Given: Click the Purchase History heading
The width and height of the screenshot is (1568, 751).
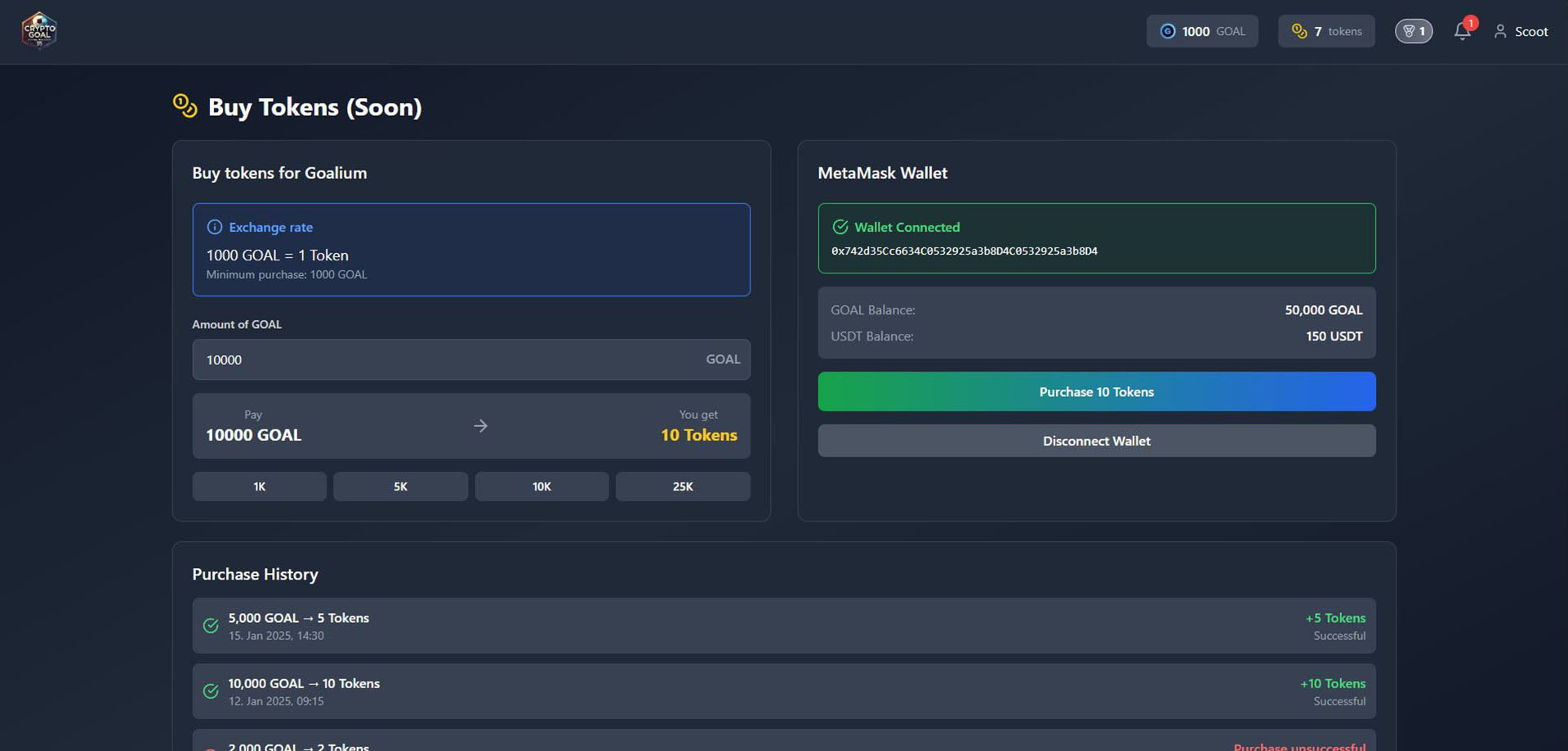Looking at the screenshot, I should 255,574.
